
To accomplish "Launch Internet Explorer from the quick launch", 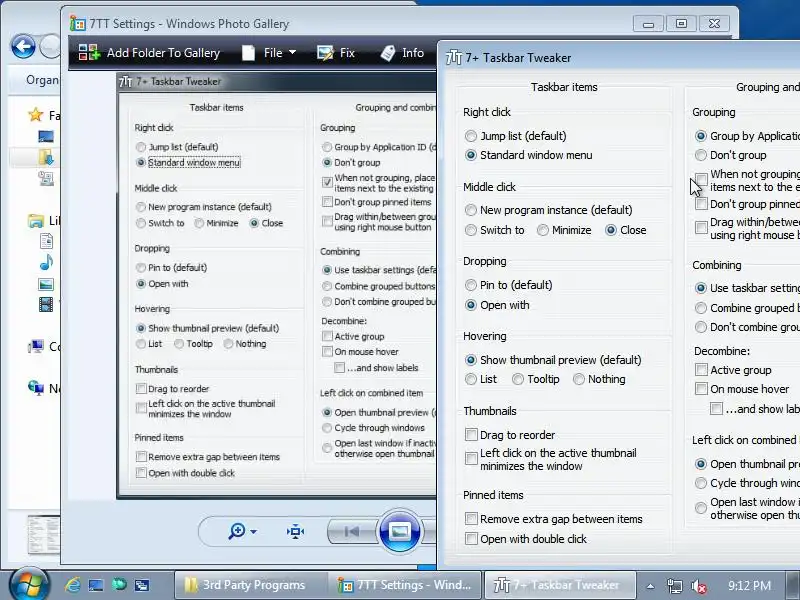I will click(73, 585).
